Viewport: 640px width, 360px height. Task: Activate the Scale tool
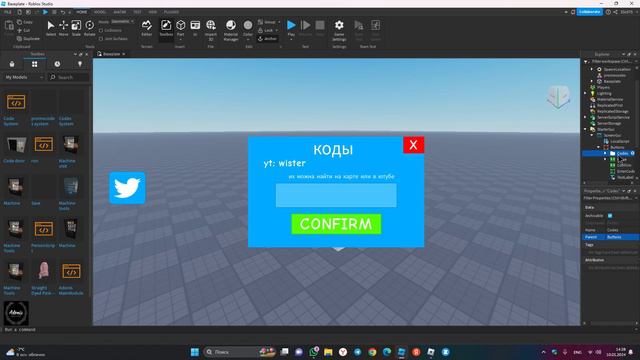76,28
